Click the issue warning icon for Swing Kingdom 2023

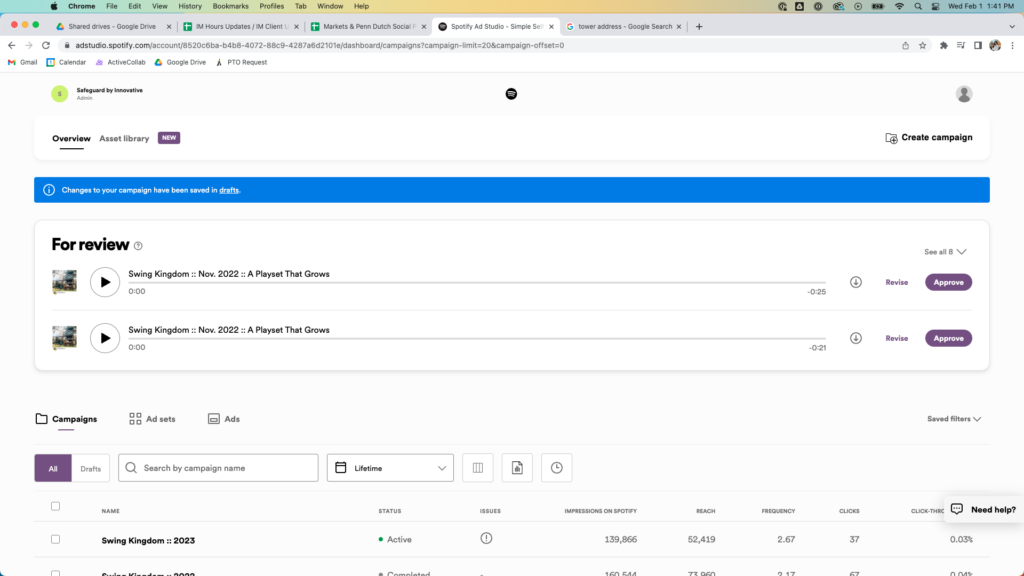point(486,538)
